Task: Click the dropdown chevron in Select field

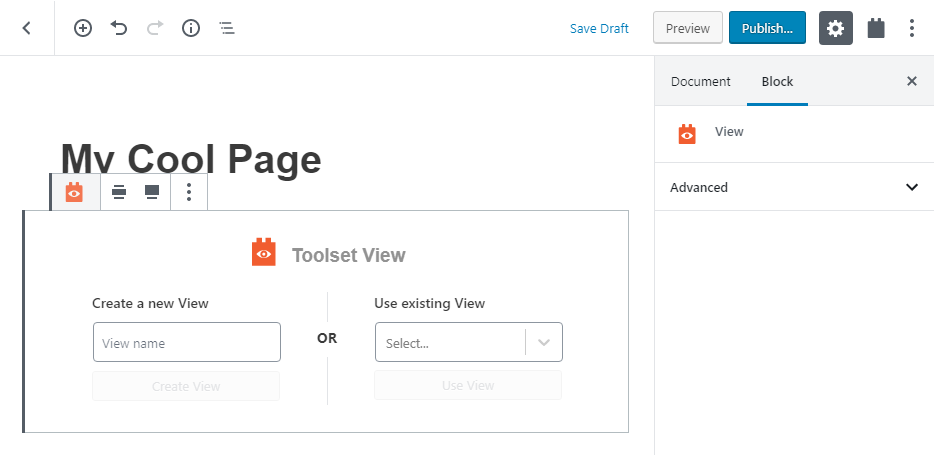Action: pyautogui.click(x=544, y=342)
